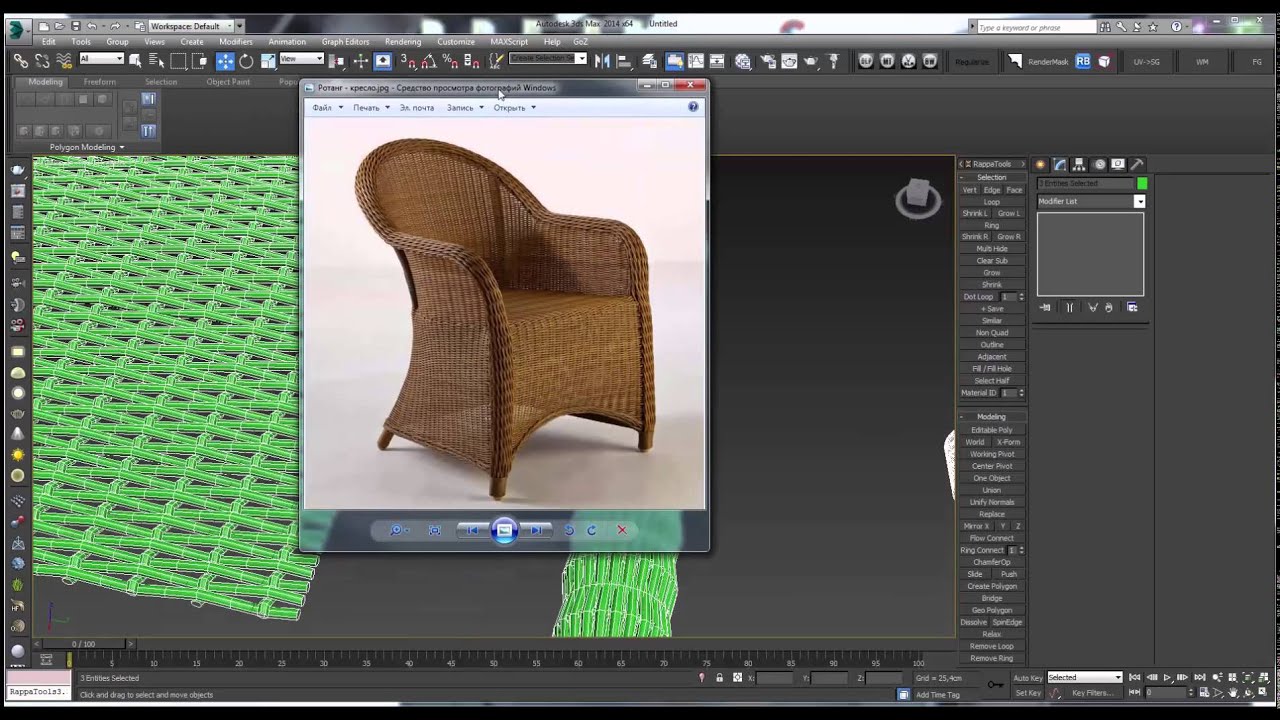This screenshot has width=1280, height=720.
Task: Open the Material Editor from the toolbar
Action: 743,61
